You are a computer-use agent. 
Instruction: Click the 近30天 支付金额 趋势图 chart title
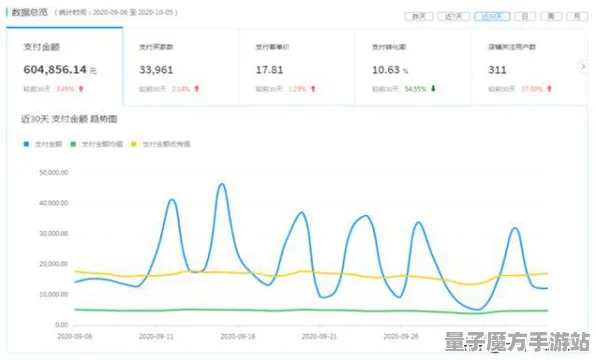pos(69,119)
